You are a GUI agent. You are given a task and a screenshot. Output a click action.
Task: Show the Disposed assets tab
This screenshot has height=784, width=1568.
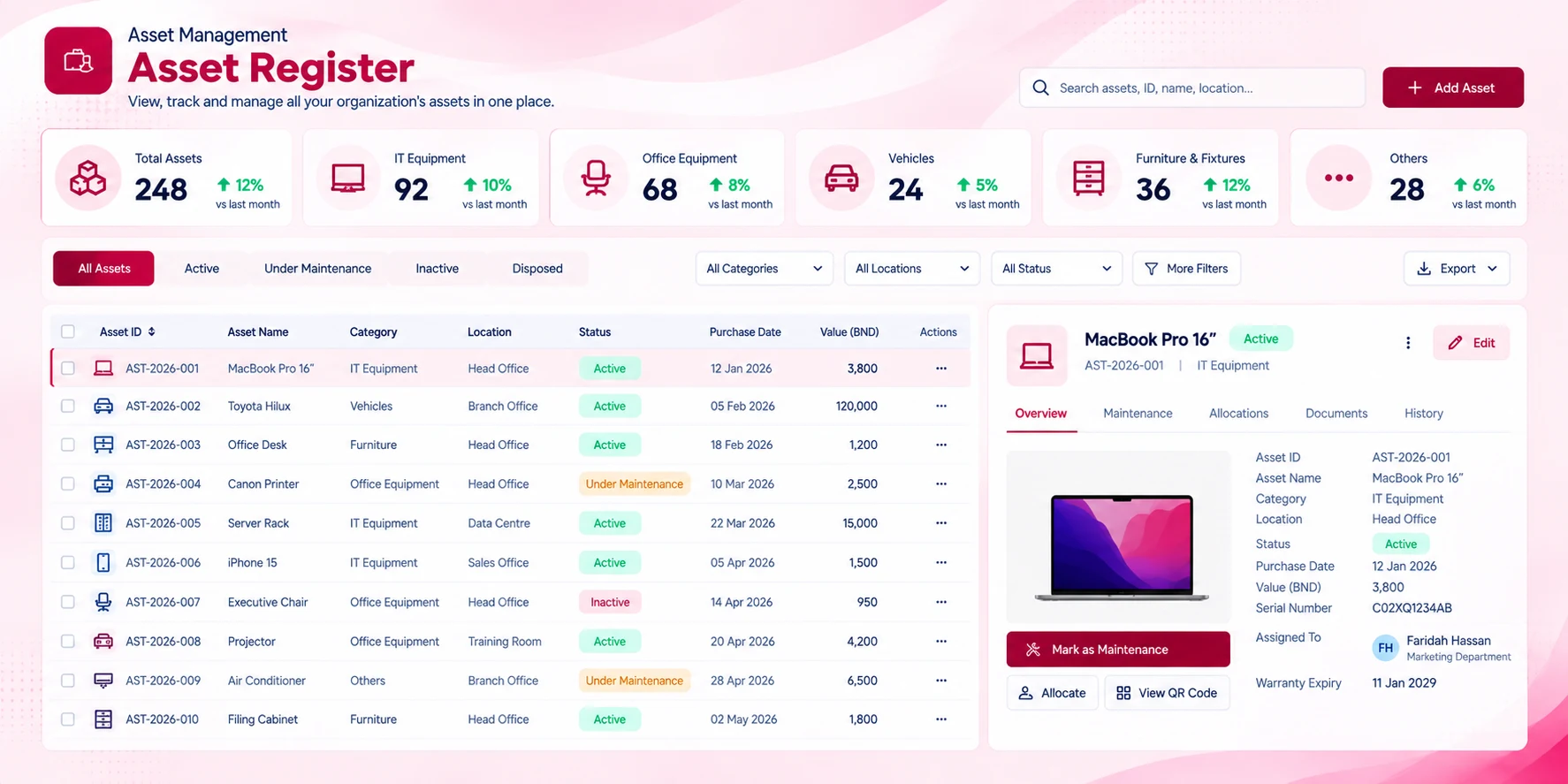pyautogui.click(x=537, y=269)
